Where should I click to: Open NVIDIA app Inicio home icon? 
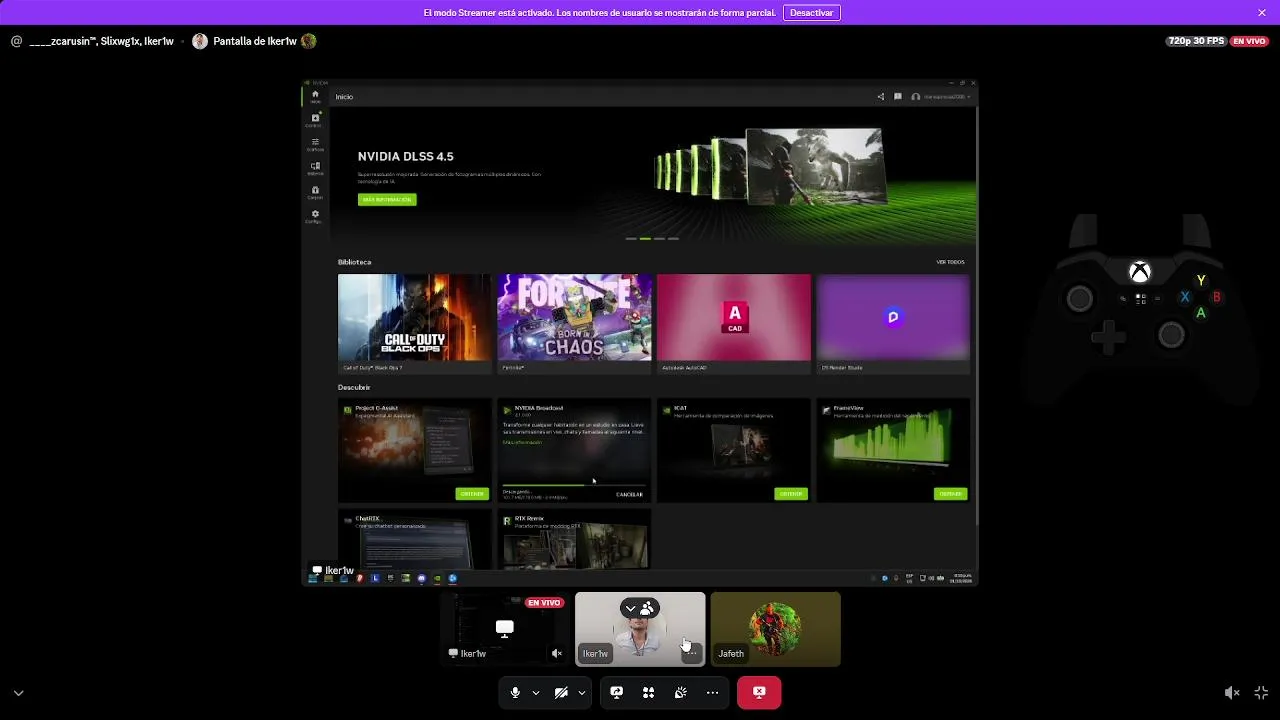point(315,96)
